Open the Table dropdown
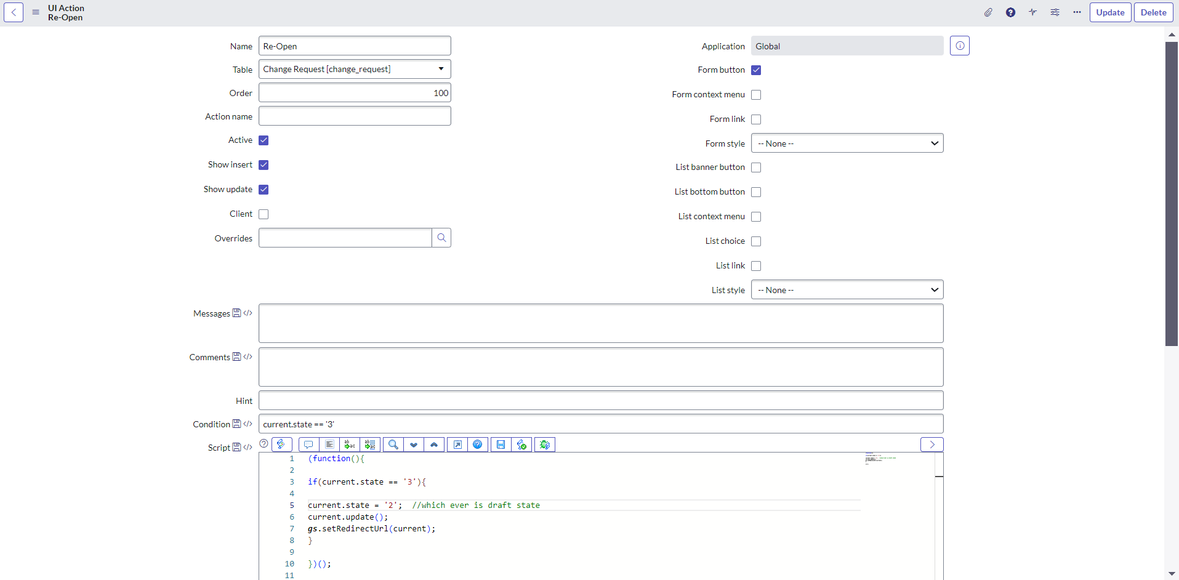This screenshot has width=1179, height=580. [355, 69]
